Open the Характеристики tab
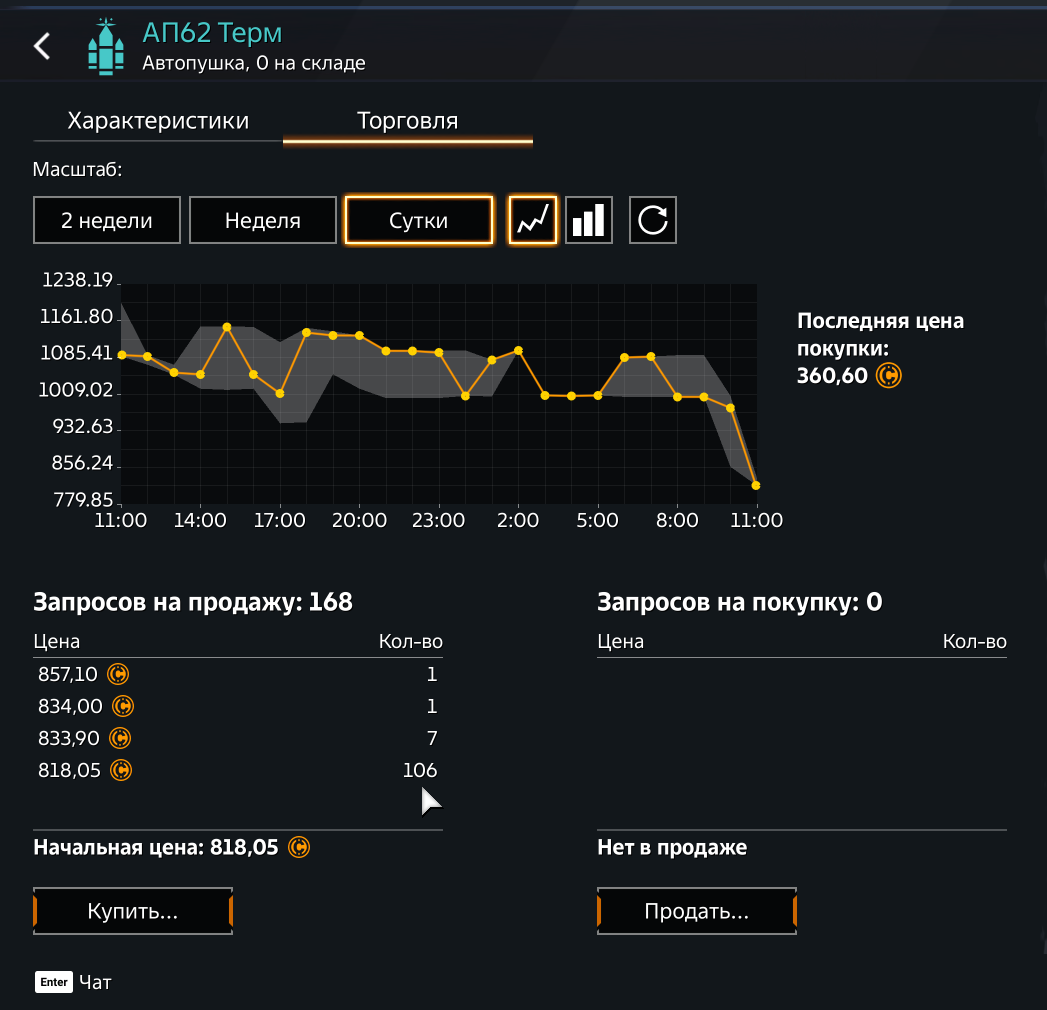The height and width of the screenshot is (1010, 1047). pos(158,121)
